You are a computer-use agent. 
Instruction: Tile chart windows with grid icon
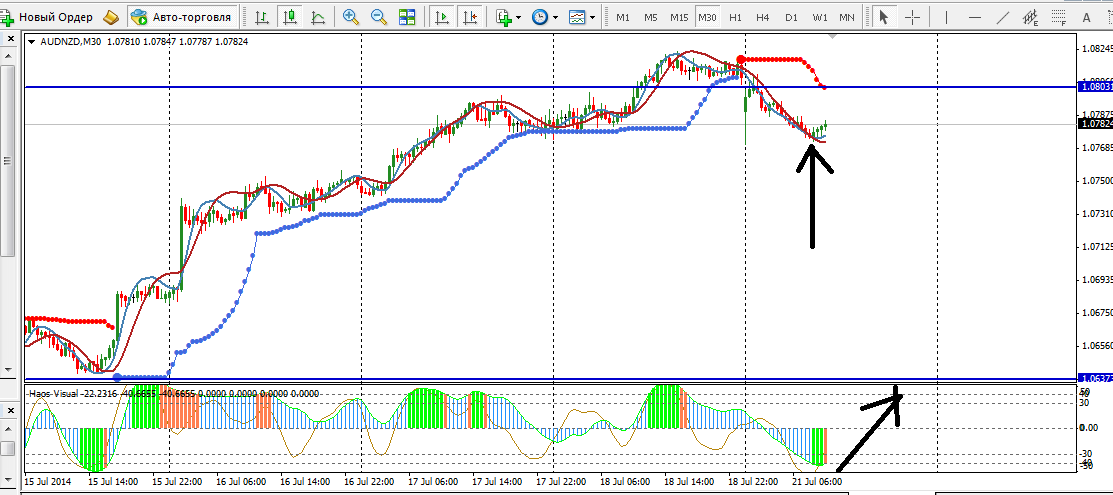[407, 17]
